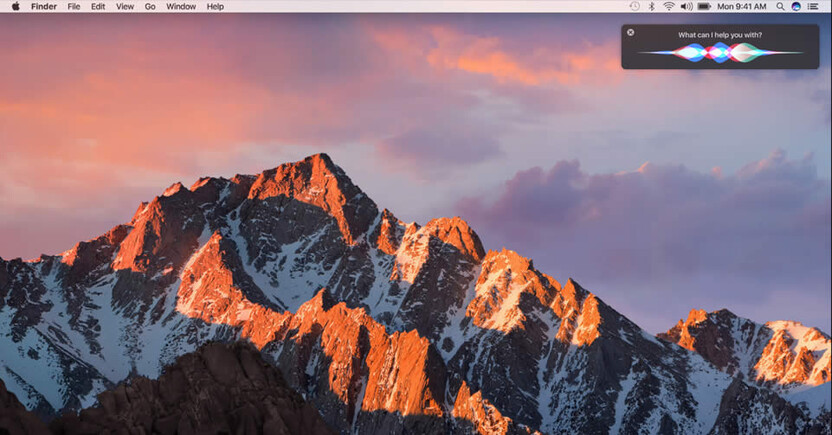The image size is (832, 435).
Task: Click the Siri icon in menu bar
Action: (796, 6)
